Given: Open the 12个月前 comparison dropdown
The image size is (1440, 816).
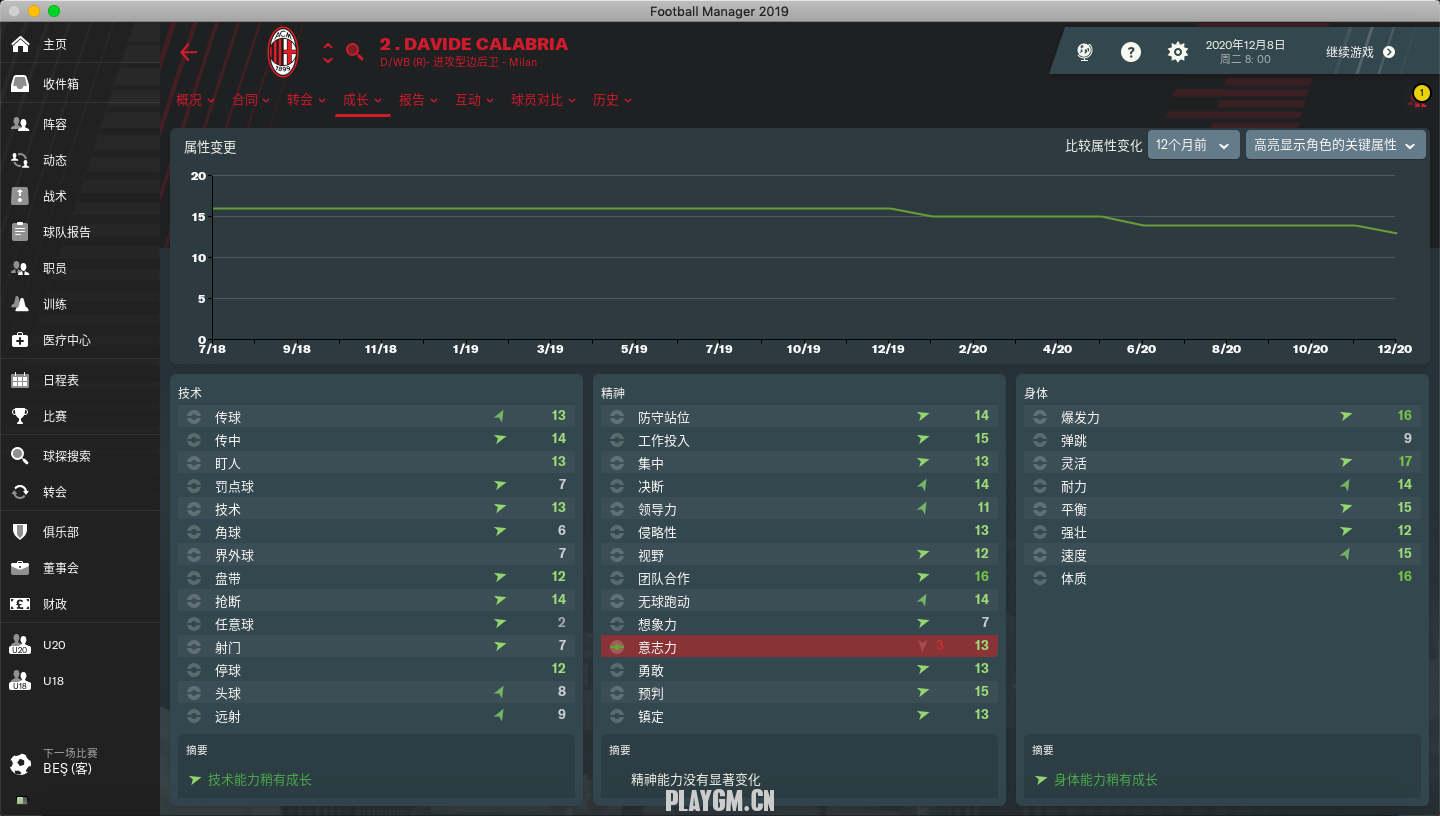Looking at the screenshot, I should tap(1193, 145).
